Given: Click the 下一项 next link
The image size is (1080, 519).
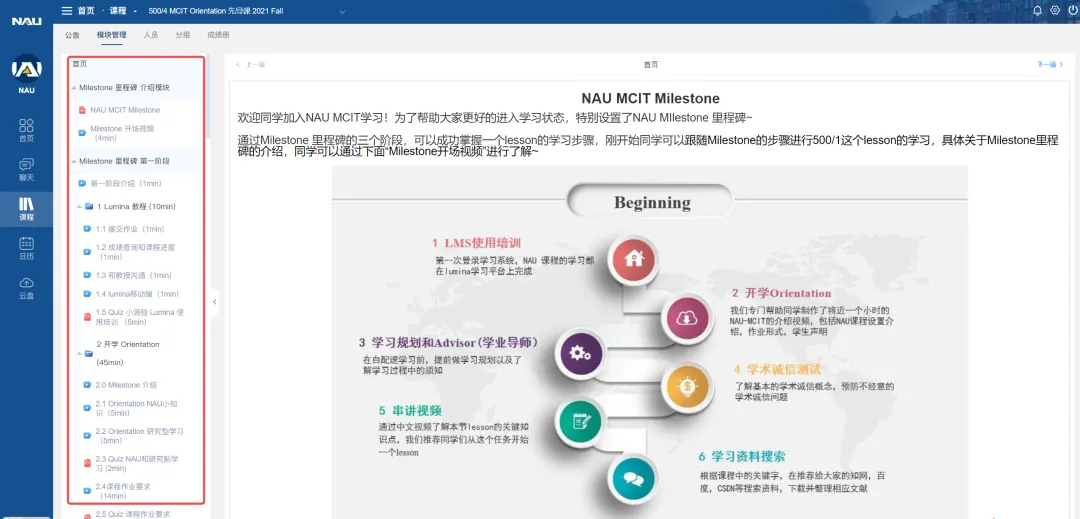Looking at the screenshot, I should (1049, 64).
